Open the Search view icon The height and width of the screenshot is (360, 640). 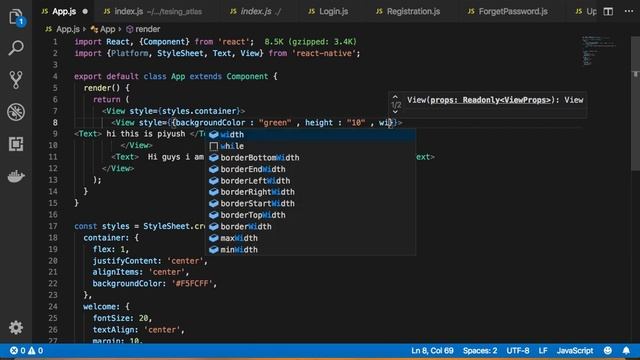16,48
